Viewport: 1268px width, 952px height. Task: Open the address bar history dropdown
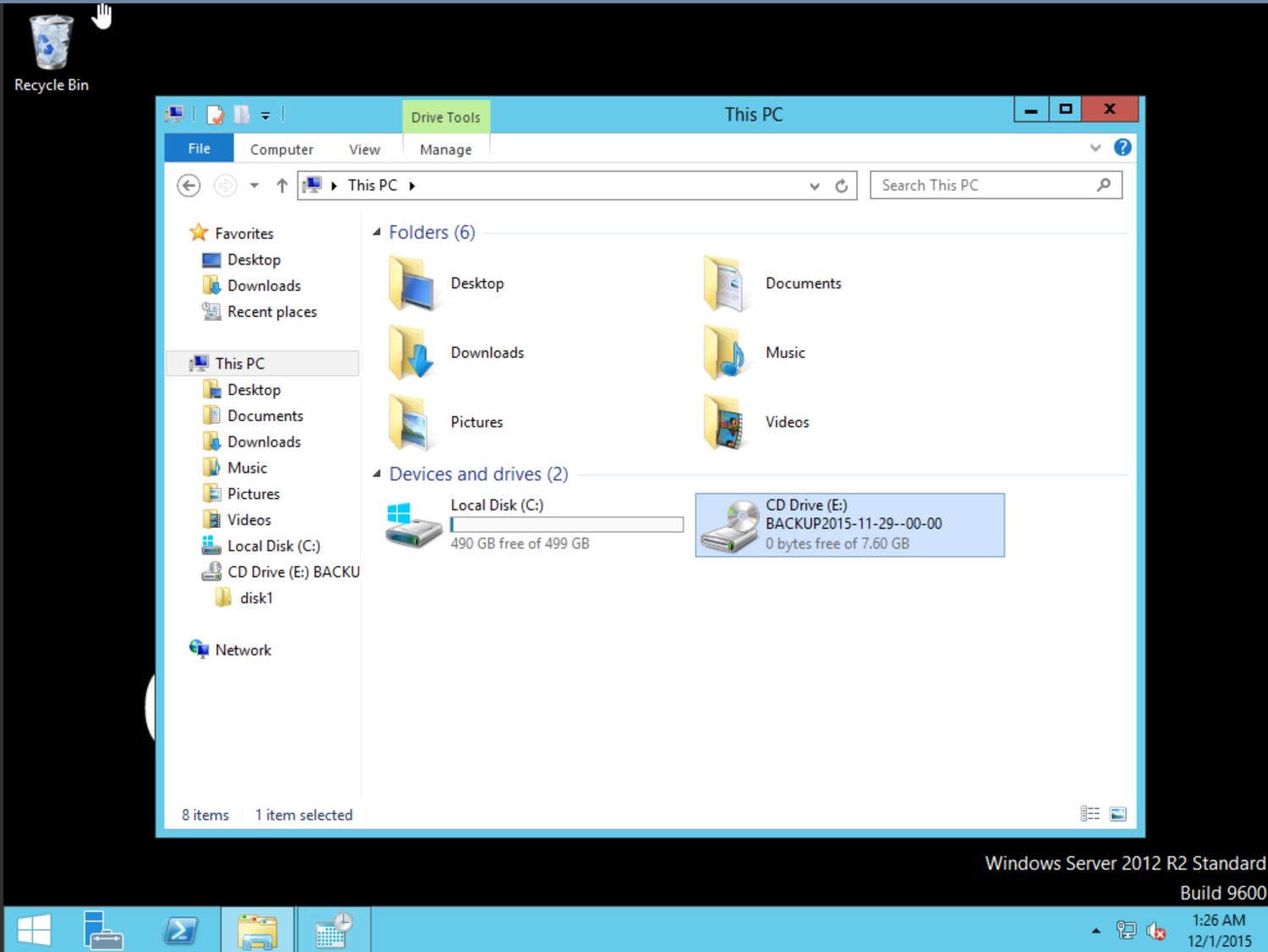pos(814,186)
